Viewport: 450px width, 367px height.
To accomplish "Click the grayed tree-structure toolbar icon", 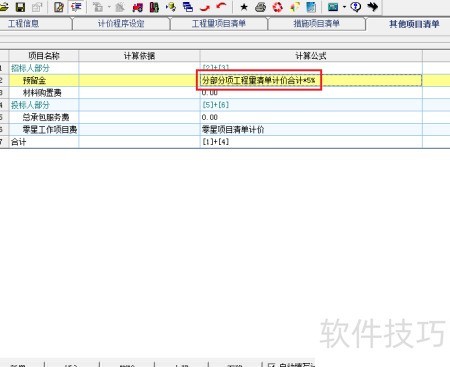I will (x=98, y=7).
